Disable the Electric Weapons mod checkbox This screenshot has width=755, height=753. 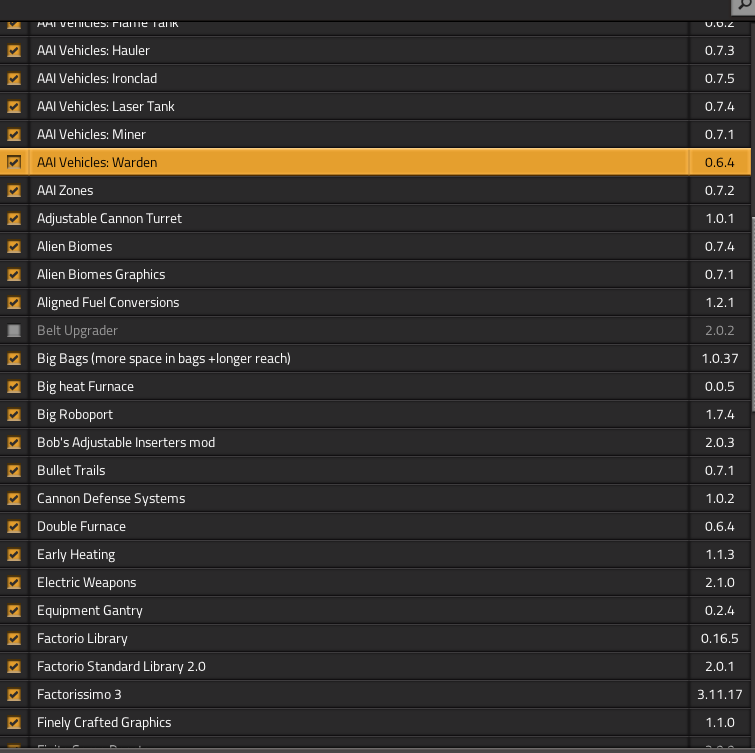pos(14,582)
